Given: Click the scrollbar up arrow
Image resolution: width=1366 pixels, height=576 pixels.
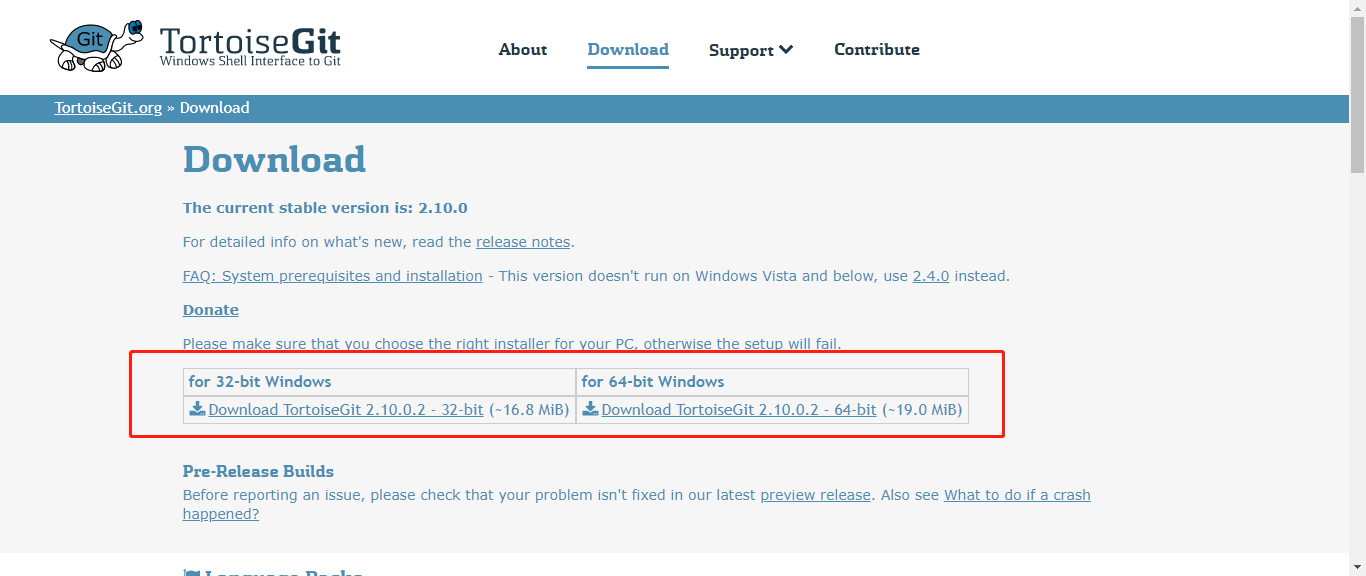Looking at the screenshot, I should click(1357, 8).
